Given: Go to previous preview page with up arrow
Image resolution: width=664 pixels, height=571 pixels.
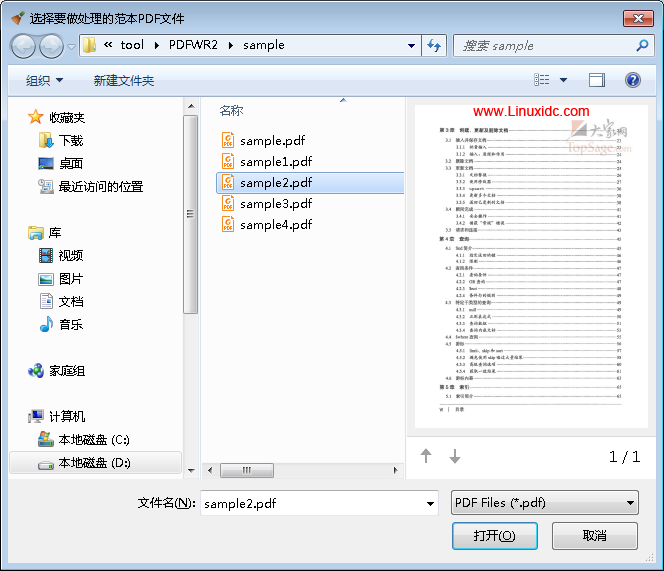Looking at the screenshot, I should [x=426, y=456].
